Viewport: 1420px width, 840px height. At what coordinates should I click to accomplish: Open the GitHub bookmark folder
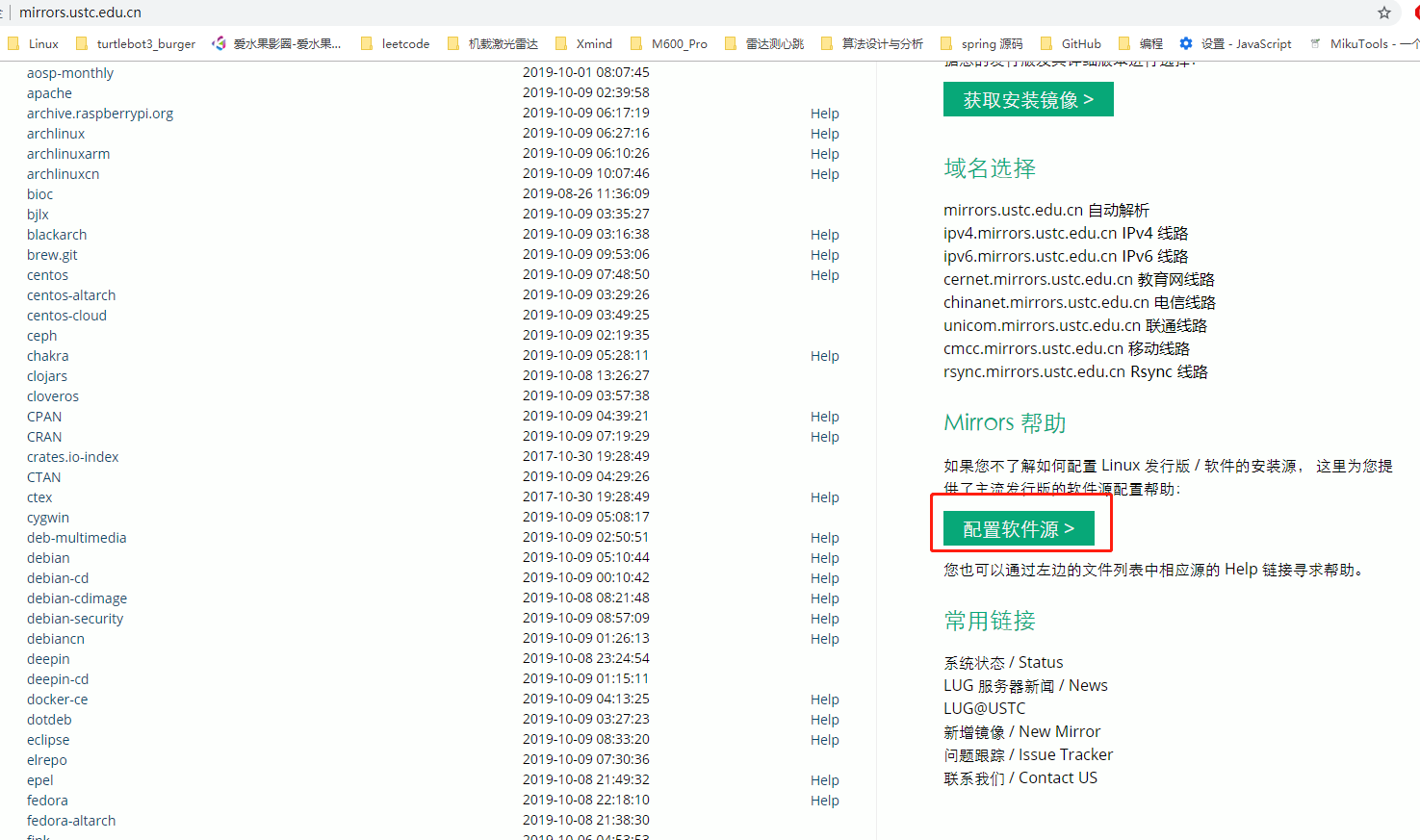click(1071, 43)
